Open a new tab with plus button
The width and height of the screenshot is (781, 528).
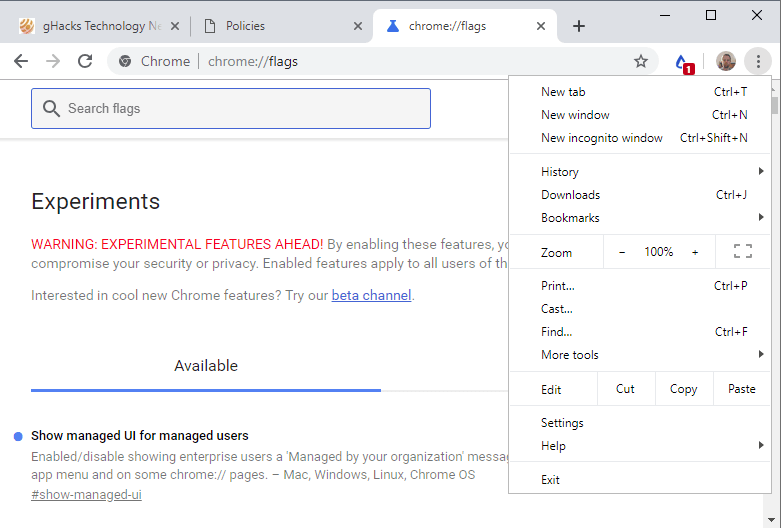579,26
